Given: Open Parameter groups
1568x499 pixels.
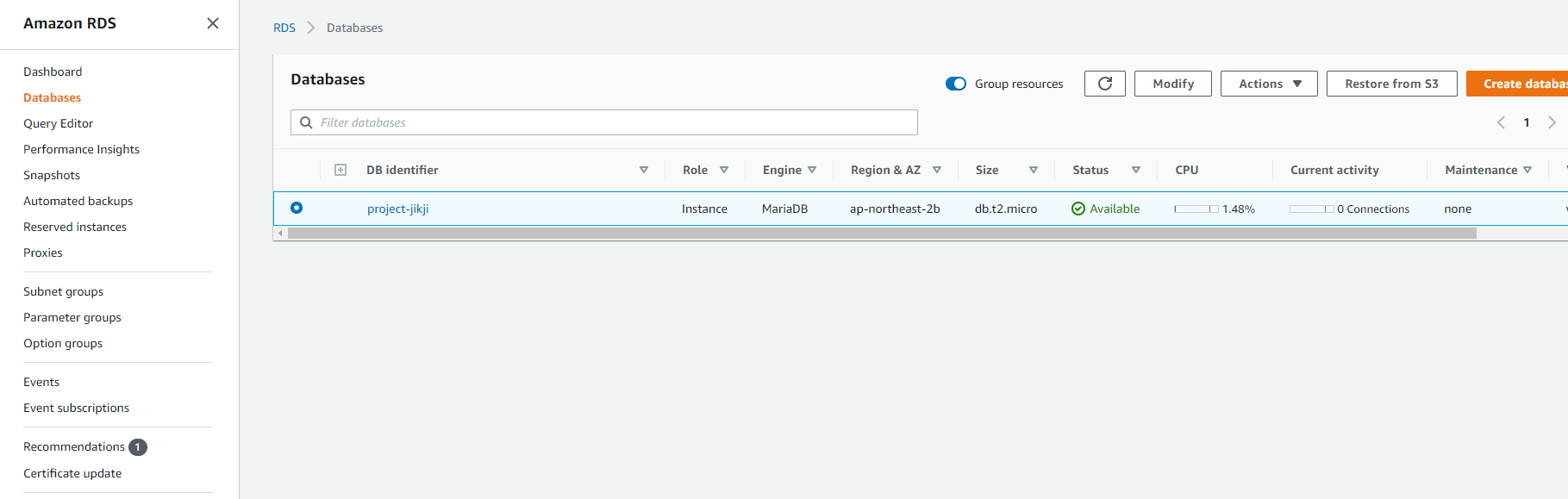Looking at the screenshot, I should 72,317.
